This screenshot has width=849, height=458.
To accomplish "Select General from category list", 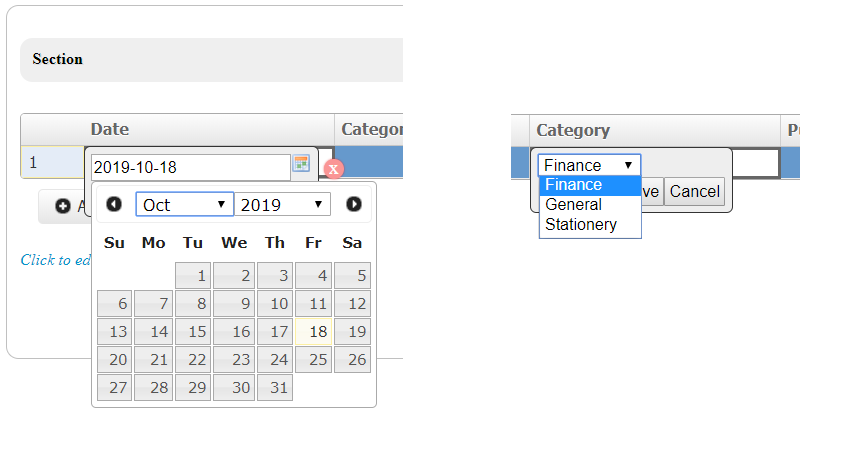I will click(574, 205).
